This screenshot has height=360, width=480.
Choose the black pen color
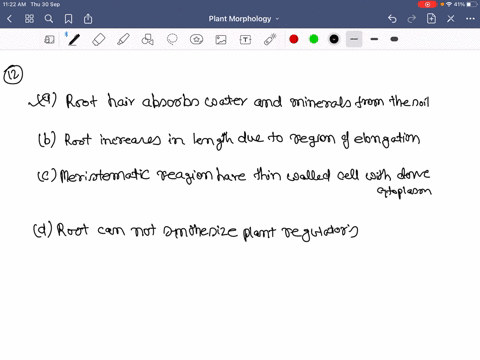tap(334, 39)
